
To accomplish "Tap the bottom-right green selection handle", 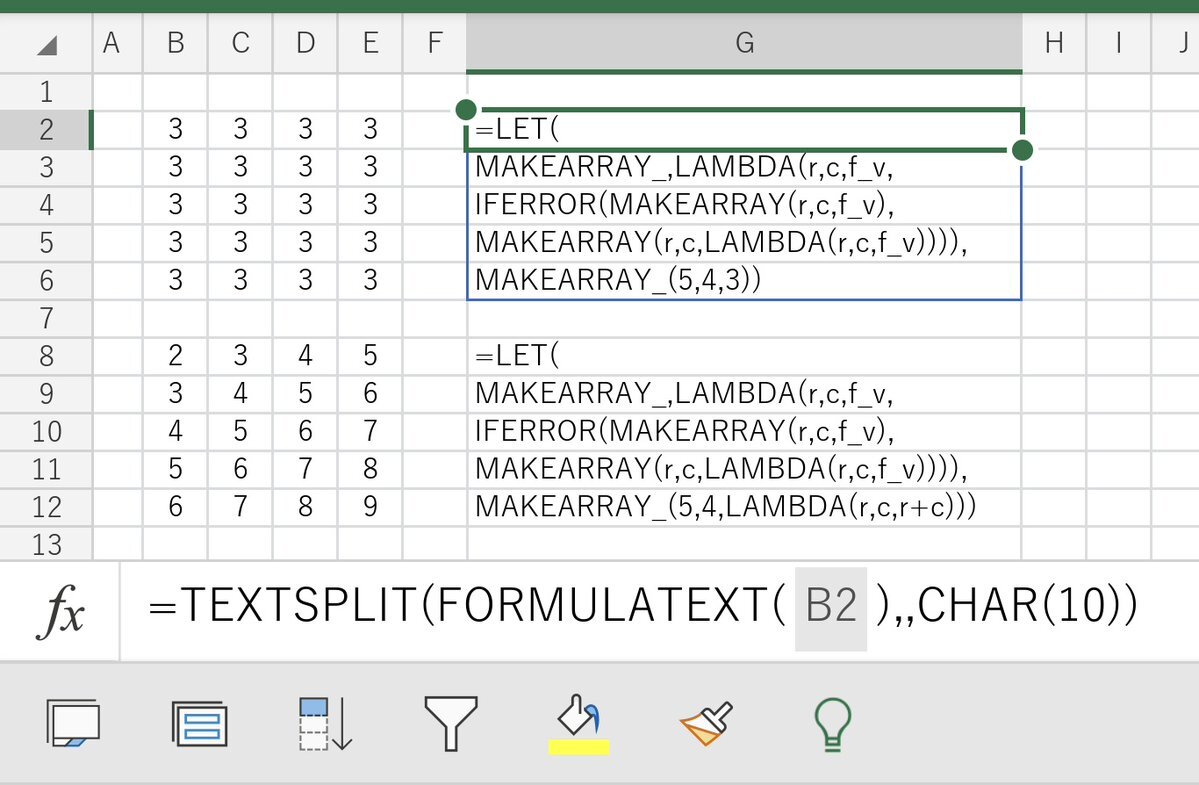I will click(x=1022, y=151).
